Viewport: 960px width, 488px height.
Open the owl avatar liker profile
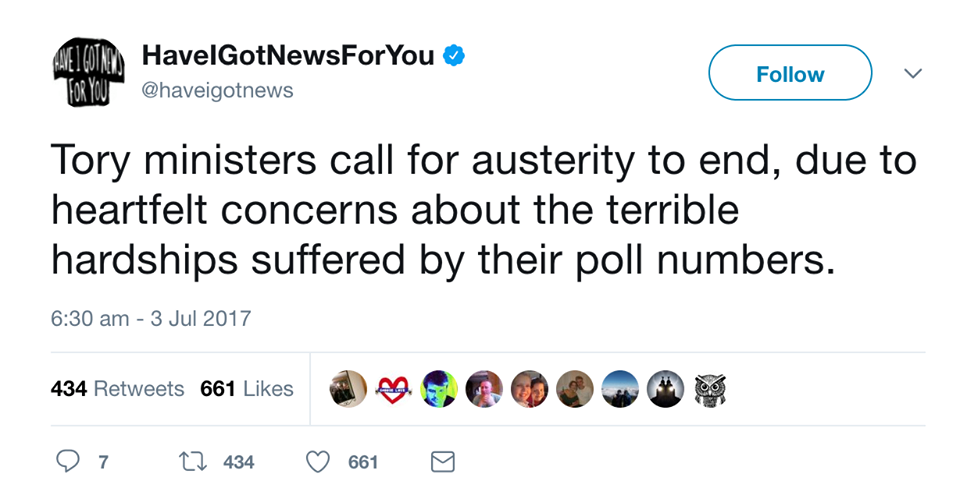[x=708, y=388]
